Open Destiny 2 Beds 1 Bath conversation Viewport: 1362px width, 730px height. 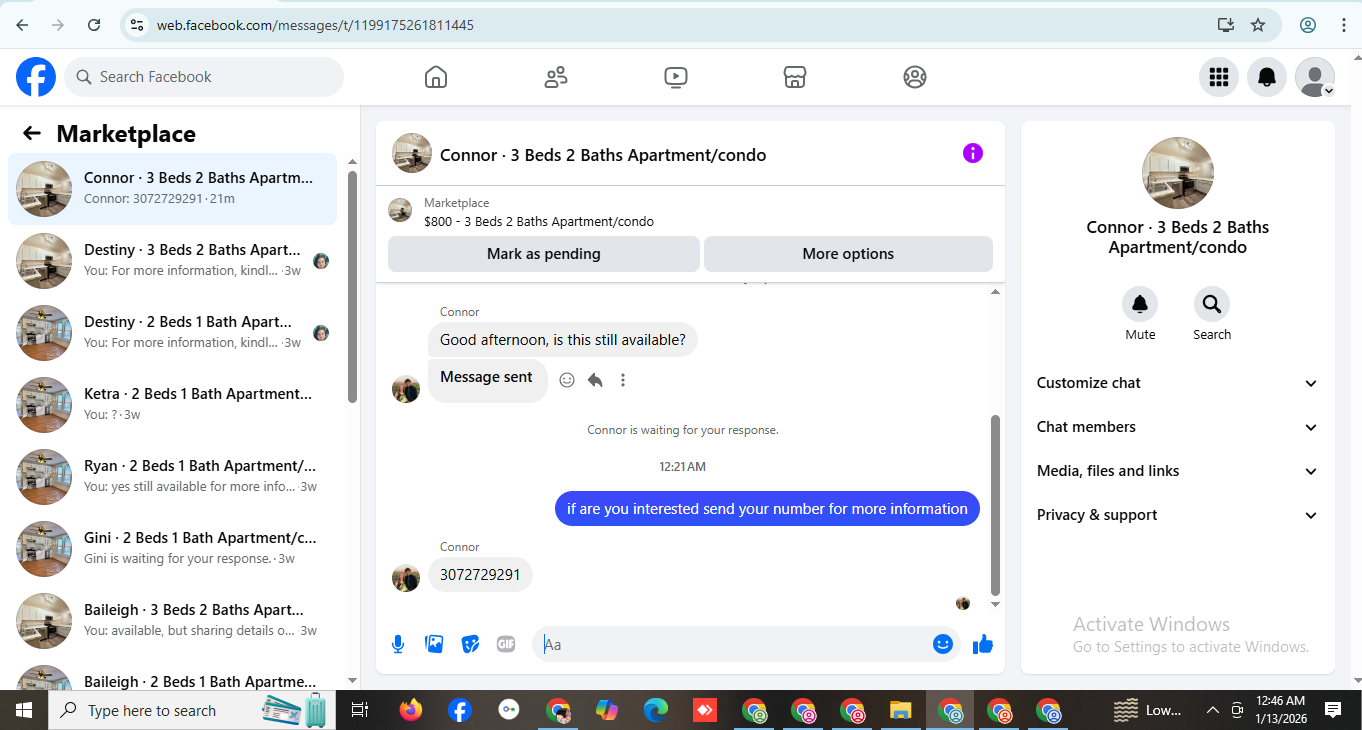click(172, 333)
